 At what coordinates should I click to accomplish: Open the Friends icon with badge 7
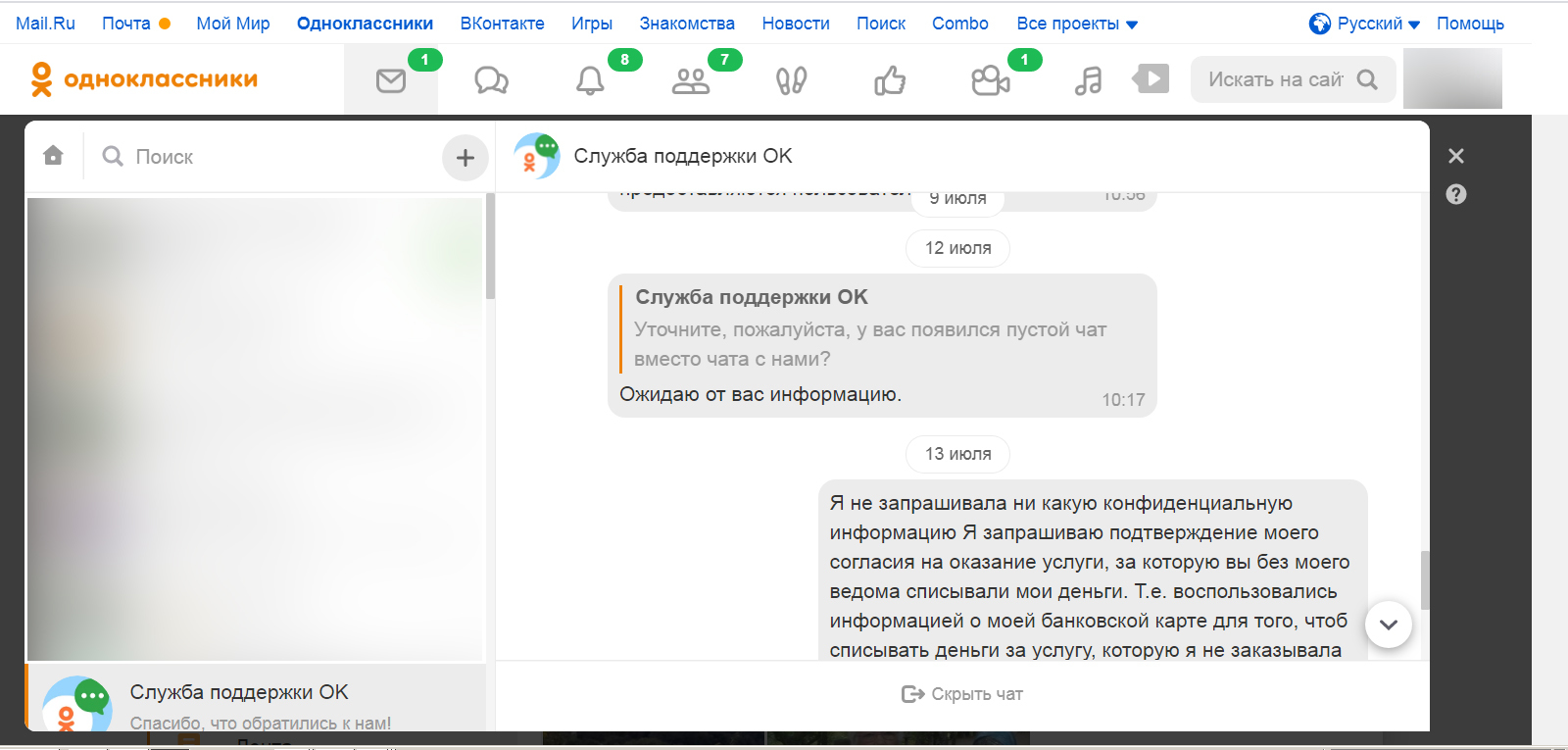pos(691,80)
